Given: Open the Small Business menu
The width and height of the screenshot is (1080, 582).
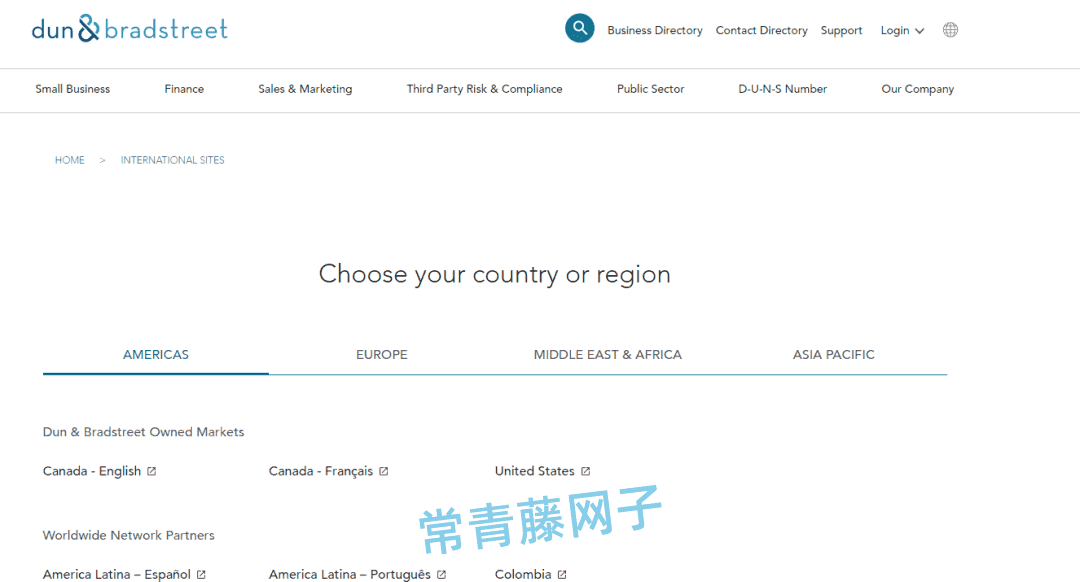Looking at the screenshot, I should (x=72, y=89).
